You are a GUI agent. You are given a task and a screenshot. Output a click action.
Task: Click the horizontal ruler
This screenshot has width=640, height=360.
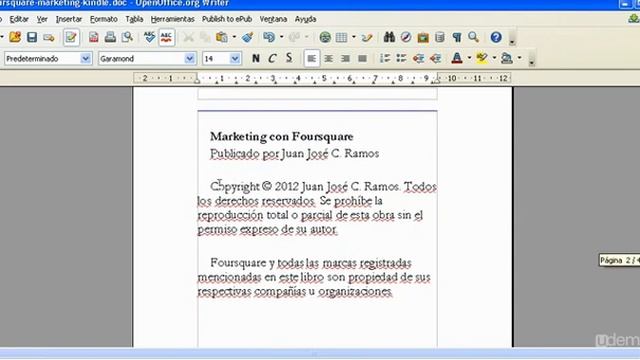[x=322, y=78]
